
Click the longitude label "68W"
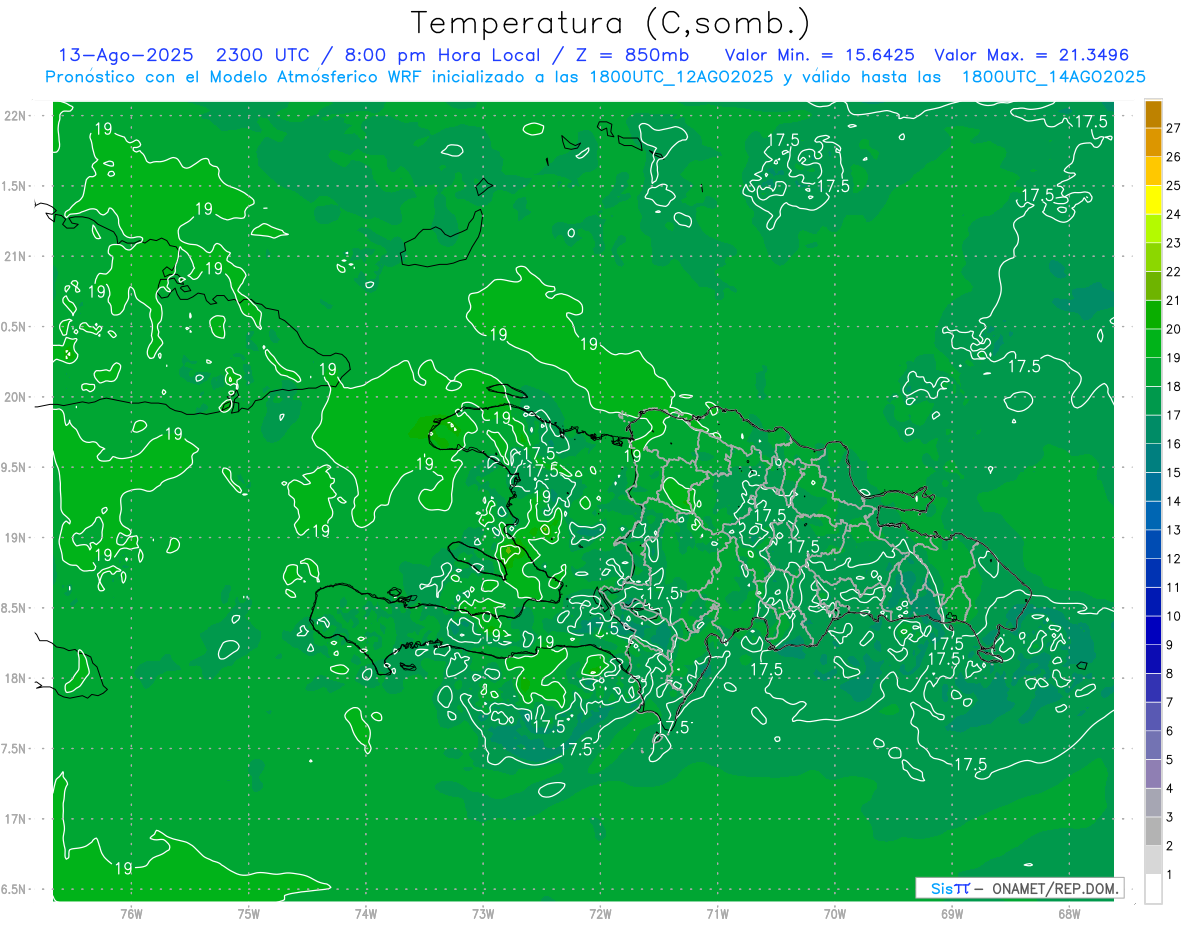pos(1069,914)
